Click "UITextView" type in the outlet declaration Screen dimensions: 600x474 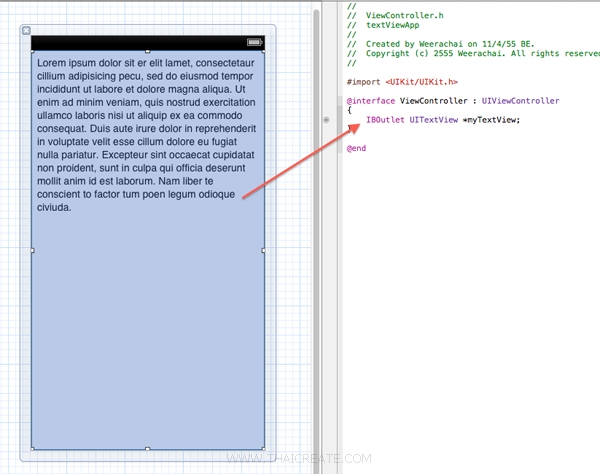434,120
